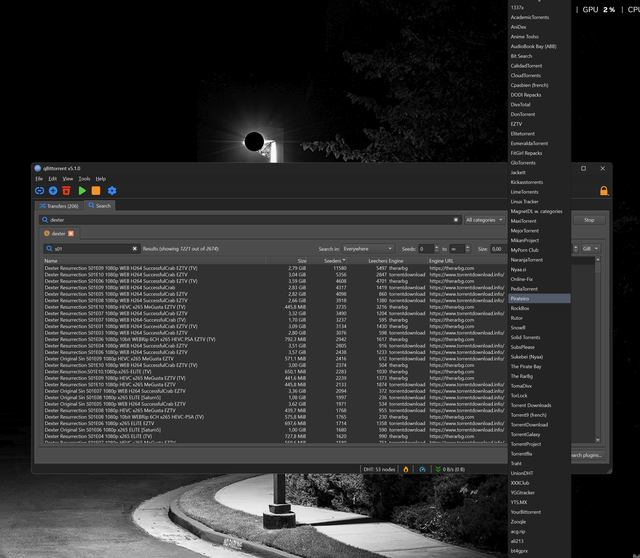Choose Pirateiro from the plugin list

coord(539,299)
